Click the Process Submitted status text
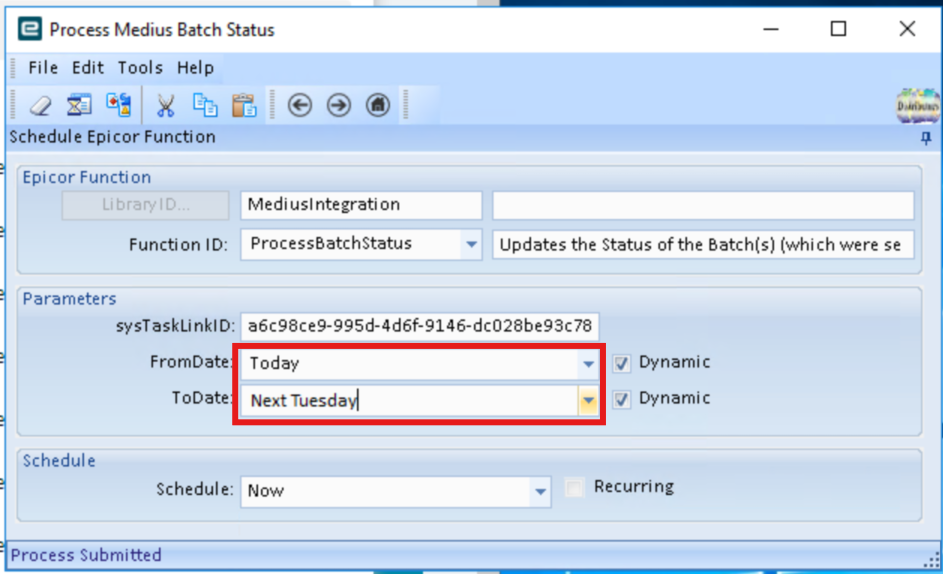Viewport: 943px width, 574px height. pyautogui.click(x=86, y=555)
